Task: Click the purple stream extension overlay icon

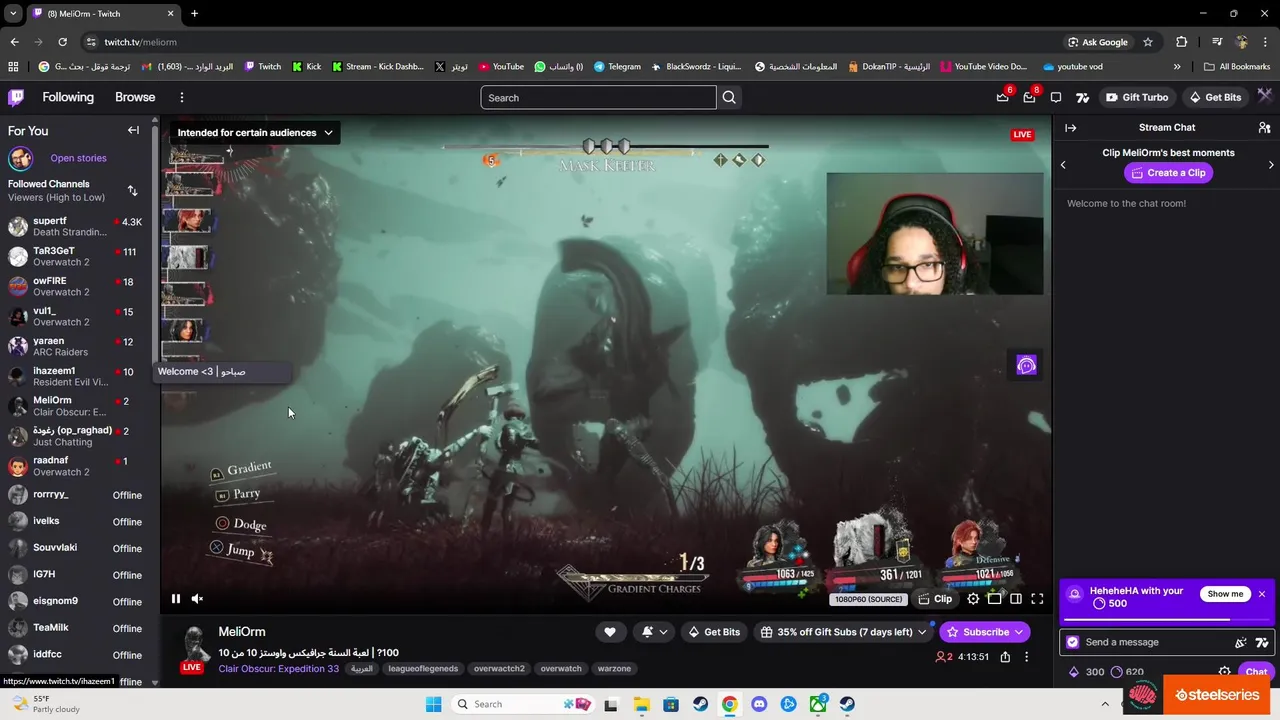Action: pyautogui.click(x=1026, y=365)
